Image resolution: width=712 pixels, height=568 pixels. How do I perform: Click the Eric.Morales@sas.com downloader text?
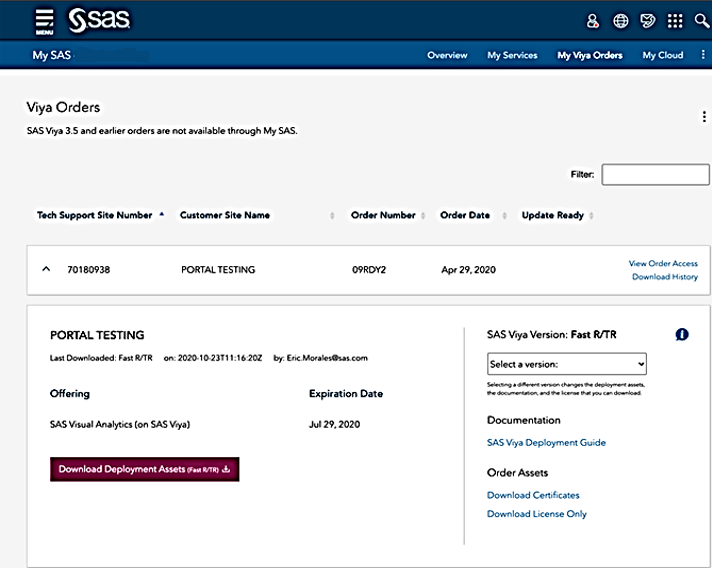tap(327, 358)
